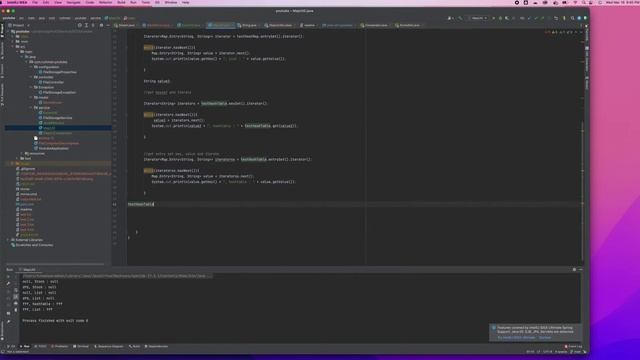
Task: Open Project panel gear options icon
Action: pyautogui.click(x=101, y=25)
